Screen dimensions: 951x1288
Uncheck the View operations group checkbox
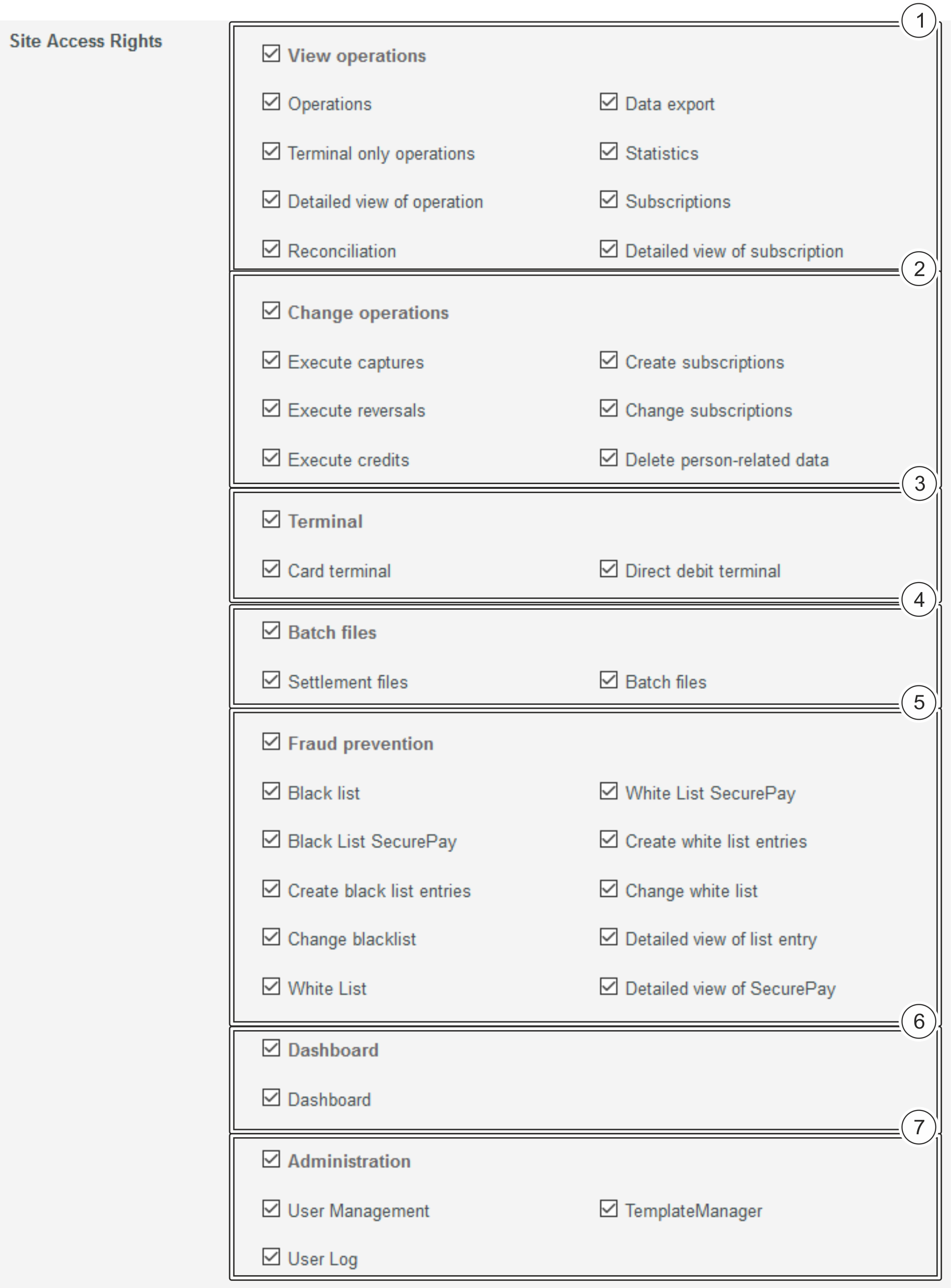pyautogui.click(x=270, y=54)
